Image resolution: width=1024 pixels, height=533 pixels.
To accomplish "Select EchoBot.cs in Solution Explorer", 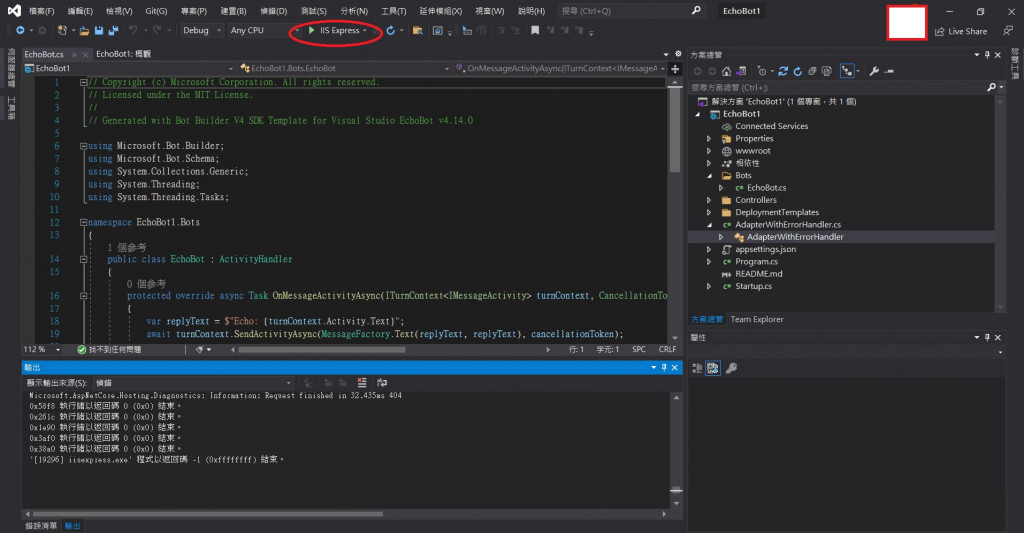I will [x=766, y=187].
